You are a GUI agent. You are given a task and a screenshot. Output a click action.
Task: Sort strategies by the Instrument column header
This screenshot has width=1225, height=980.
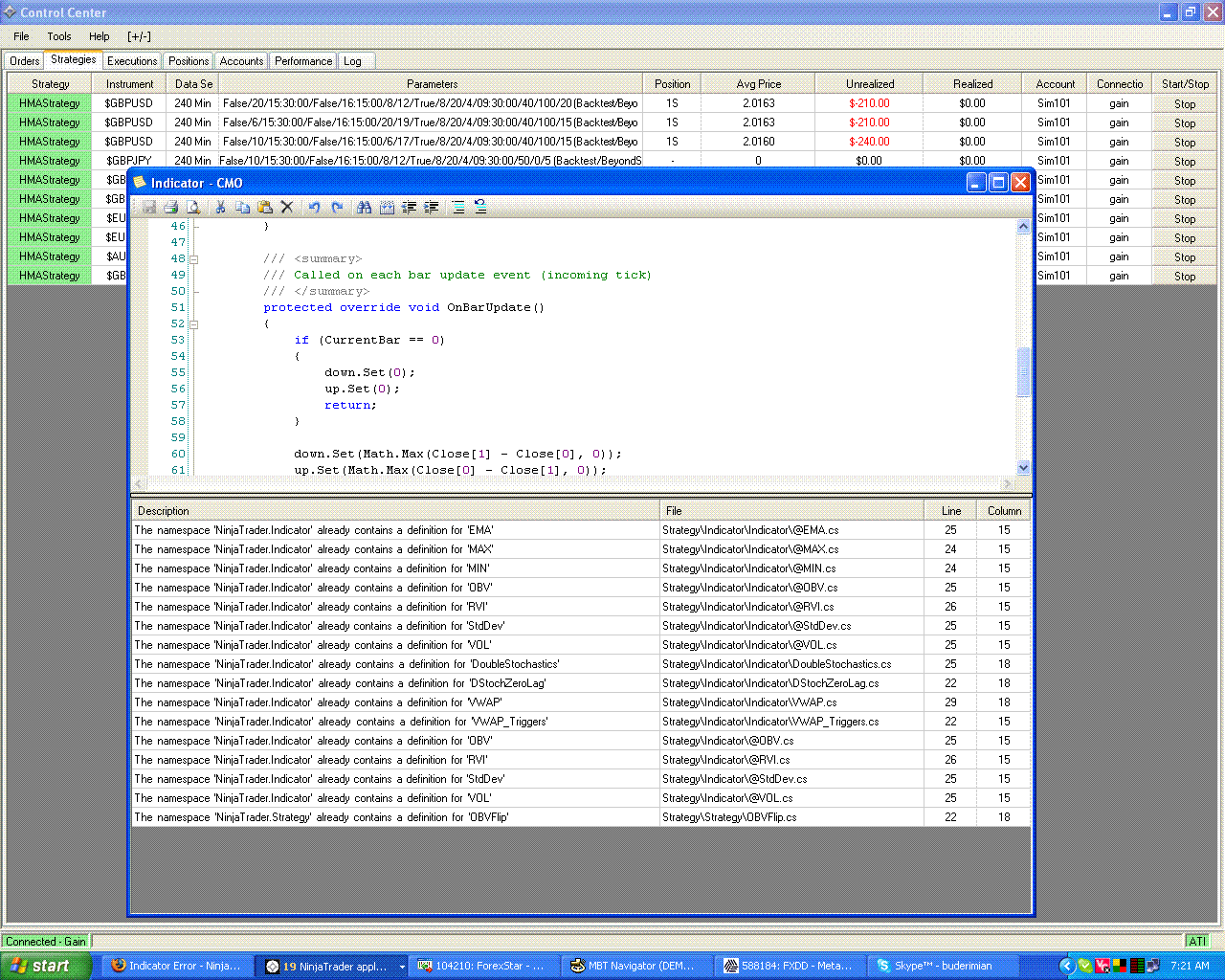pos(130,84)
